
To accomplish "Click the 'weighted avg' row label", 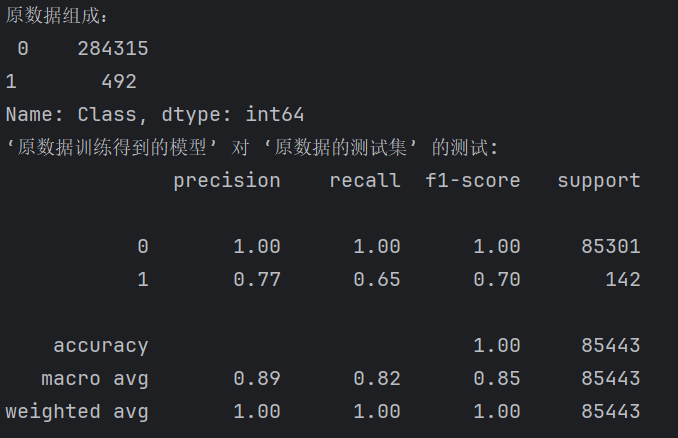I will [x=77, y=412].
